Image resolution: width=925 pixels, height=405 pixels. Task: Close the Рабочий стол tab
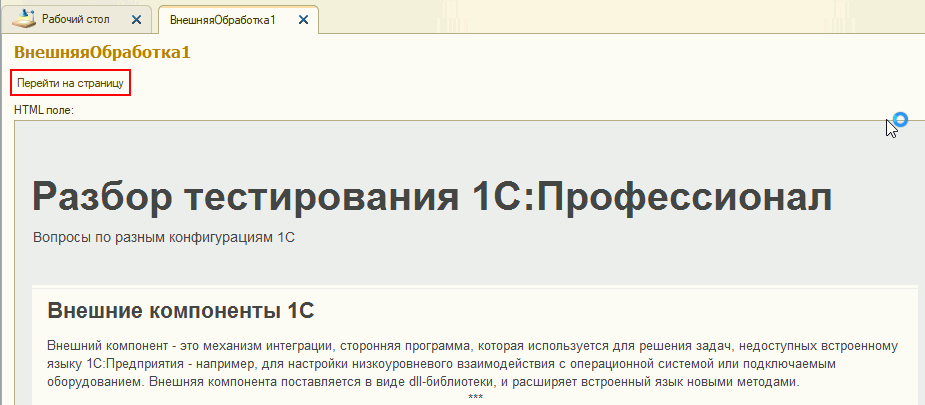(136, 20)
